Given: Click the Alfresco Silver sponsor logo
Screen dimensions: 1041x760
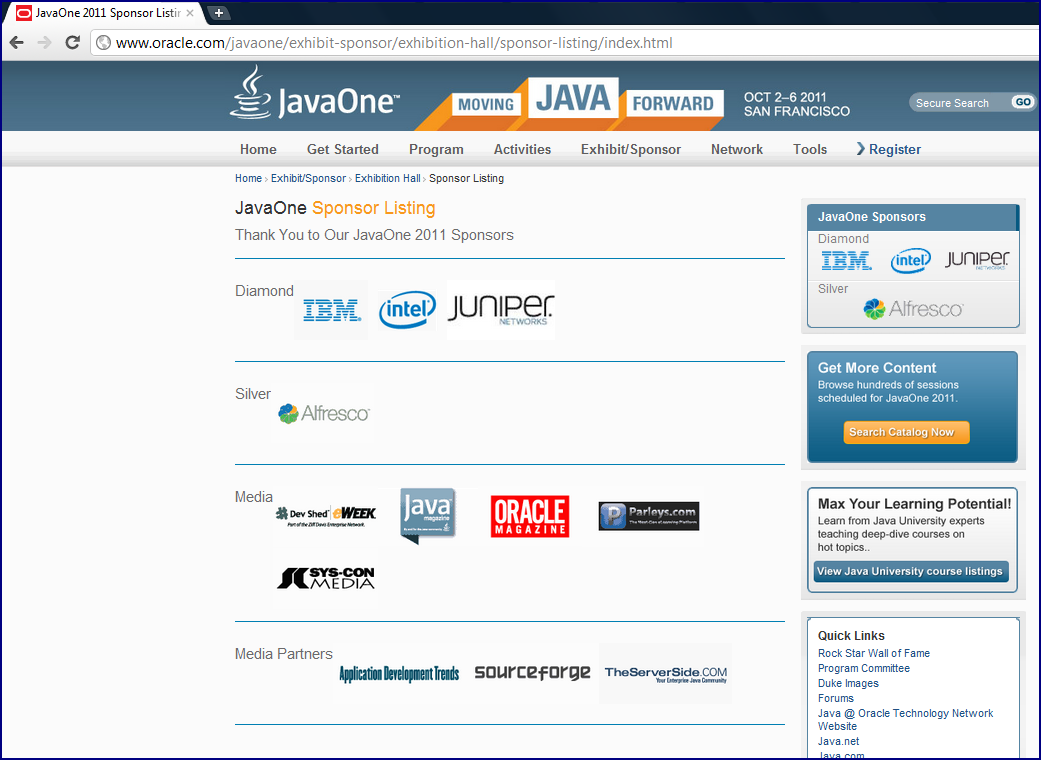Looking at the screenshot, I should (323, 413).
